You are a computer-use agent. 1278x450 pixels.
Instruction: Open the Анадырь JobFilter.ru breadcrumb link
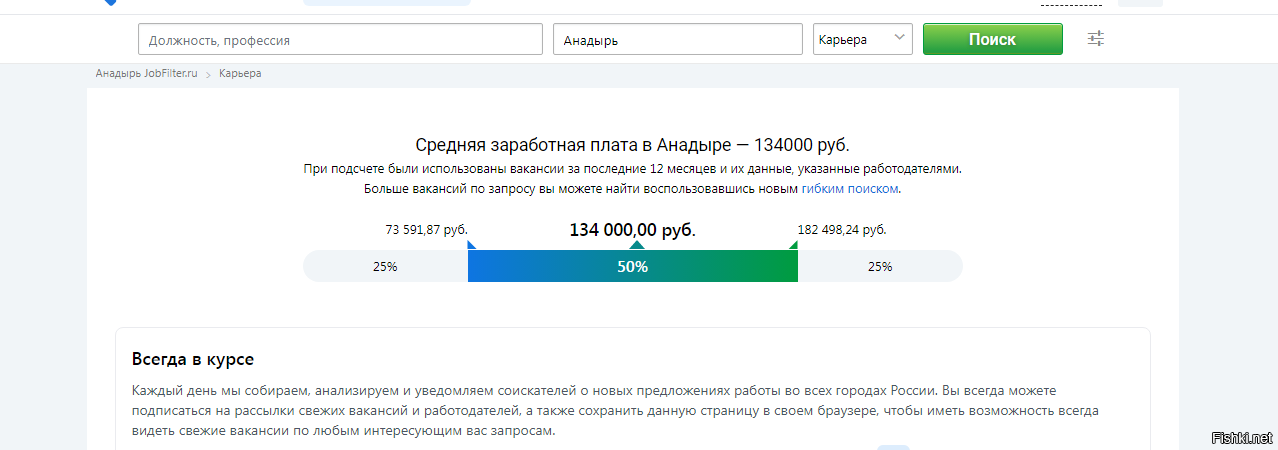point(147,74)
